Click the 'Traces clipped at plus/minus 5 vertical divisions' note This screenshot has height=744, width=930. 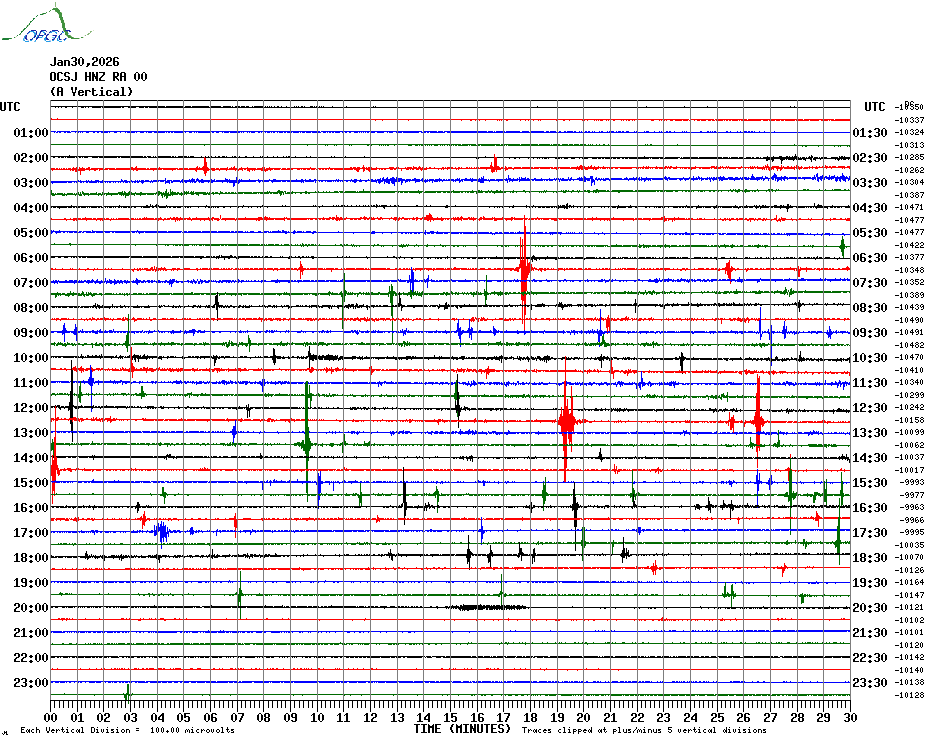[644, 730]
